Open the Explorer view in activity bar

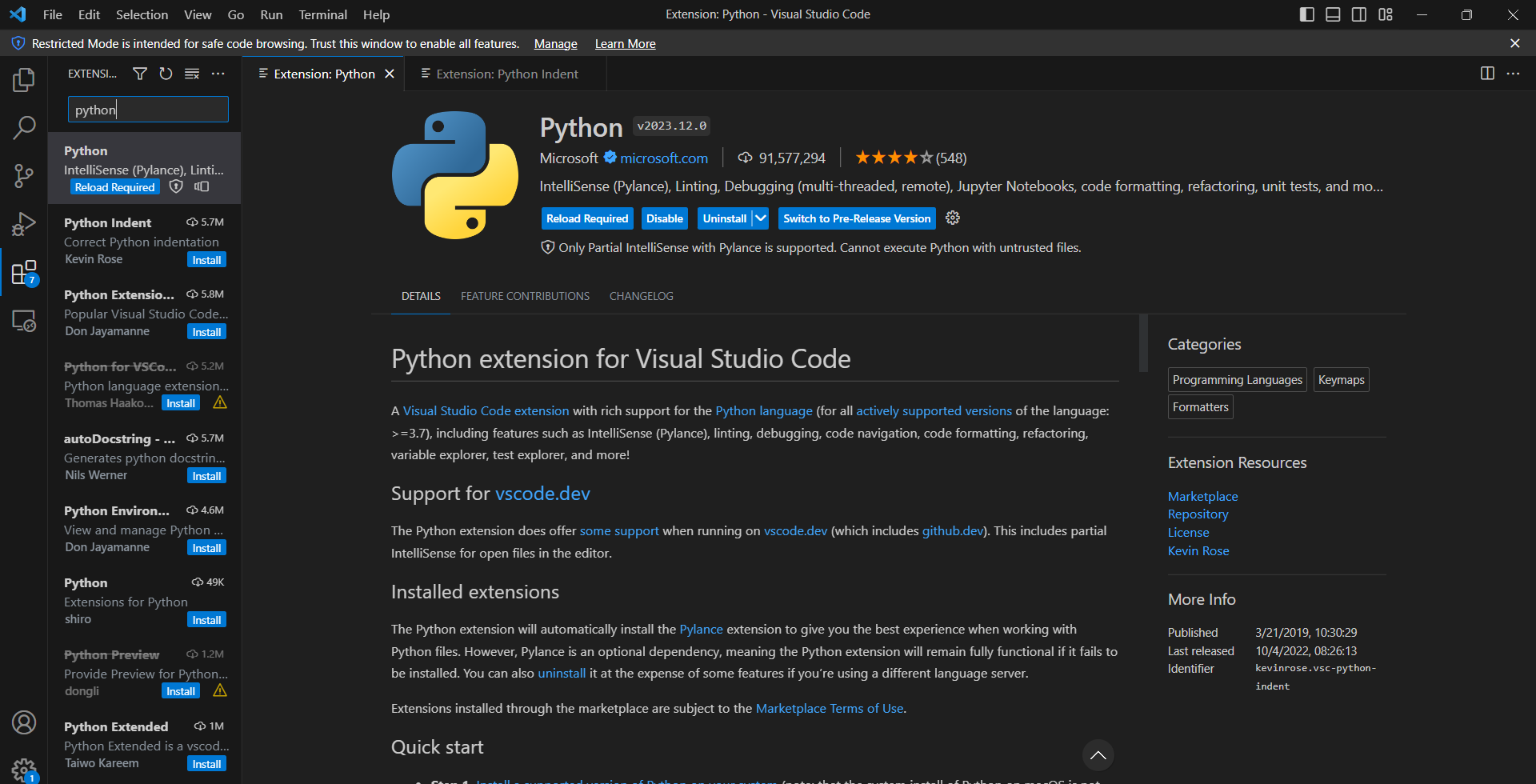tap(24, 80)
